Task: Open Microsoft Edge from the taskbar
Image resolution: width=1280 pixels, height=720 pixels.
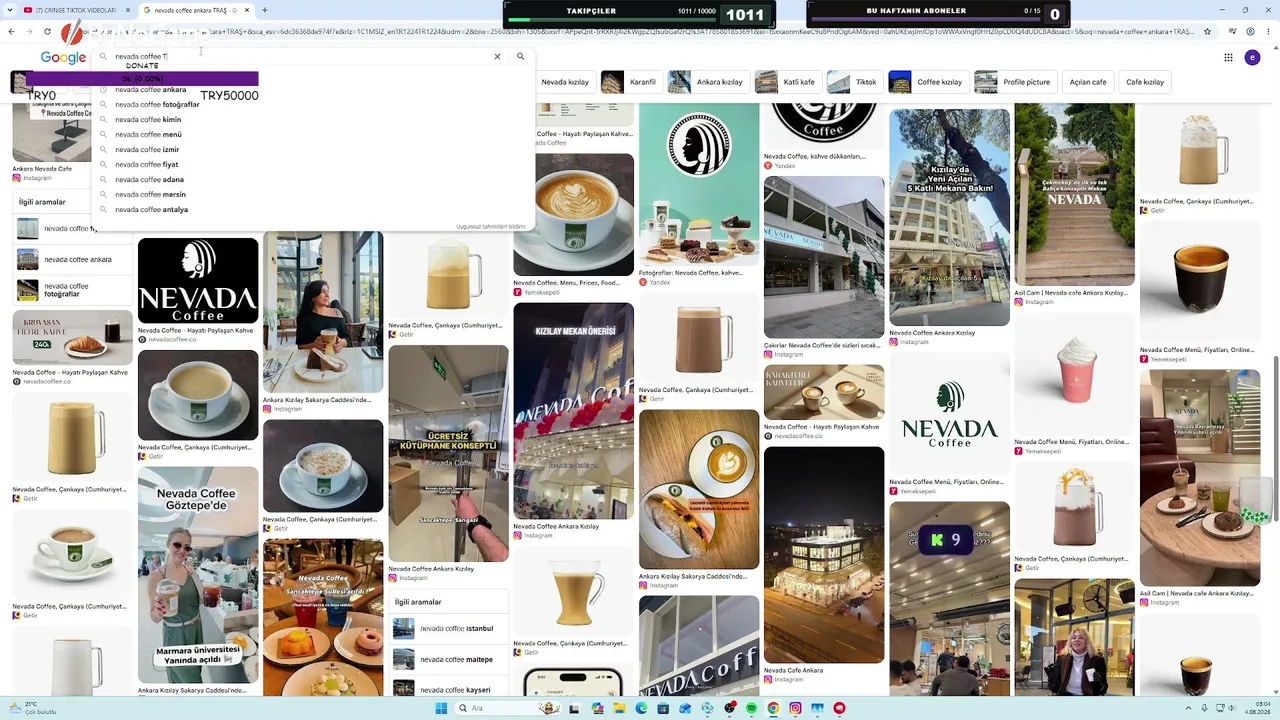Action: [641, 708]
